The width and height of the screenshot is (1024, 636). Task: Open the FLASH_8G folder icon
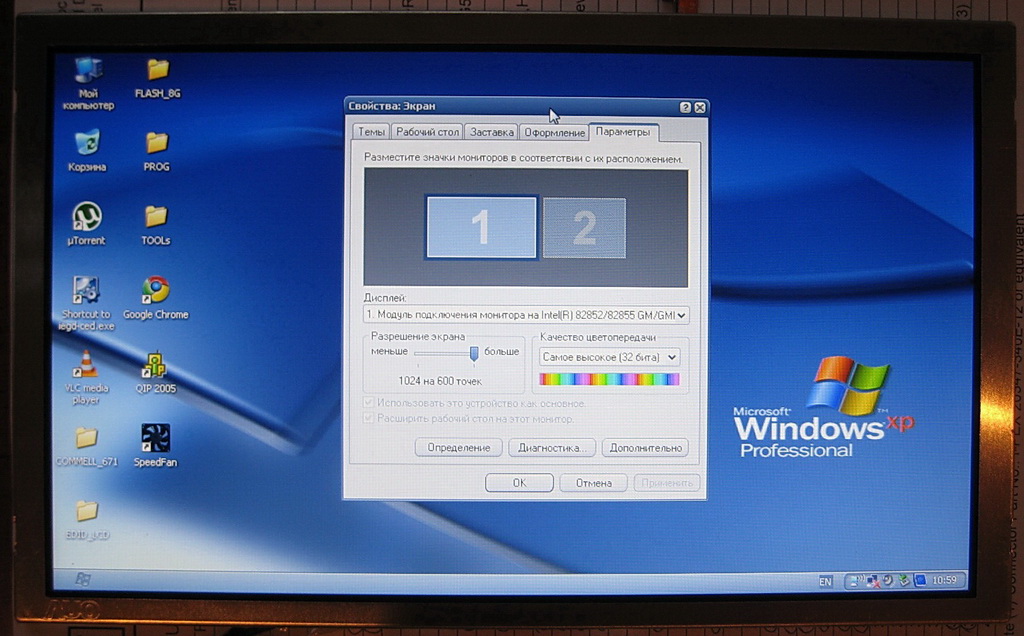157,70
